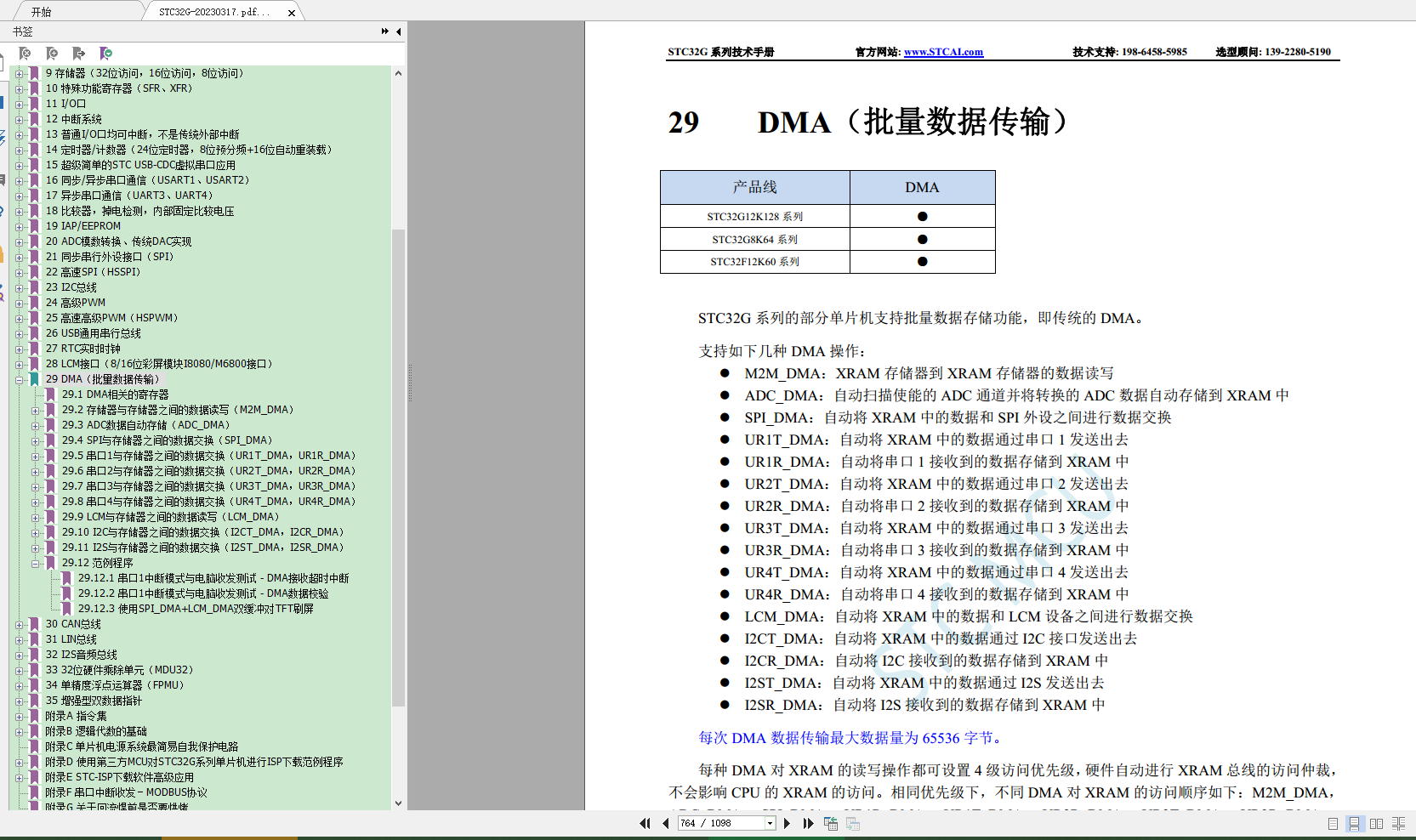Open bookmark 26 USB通用串行总线
This screenshot has width=1416, height=840.
click(93, 333)
